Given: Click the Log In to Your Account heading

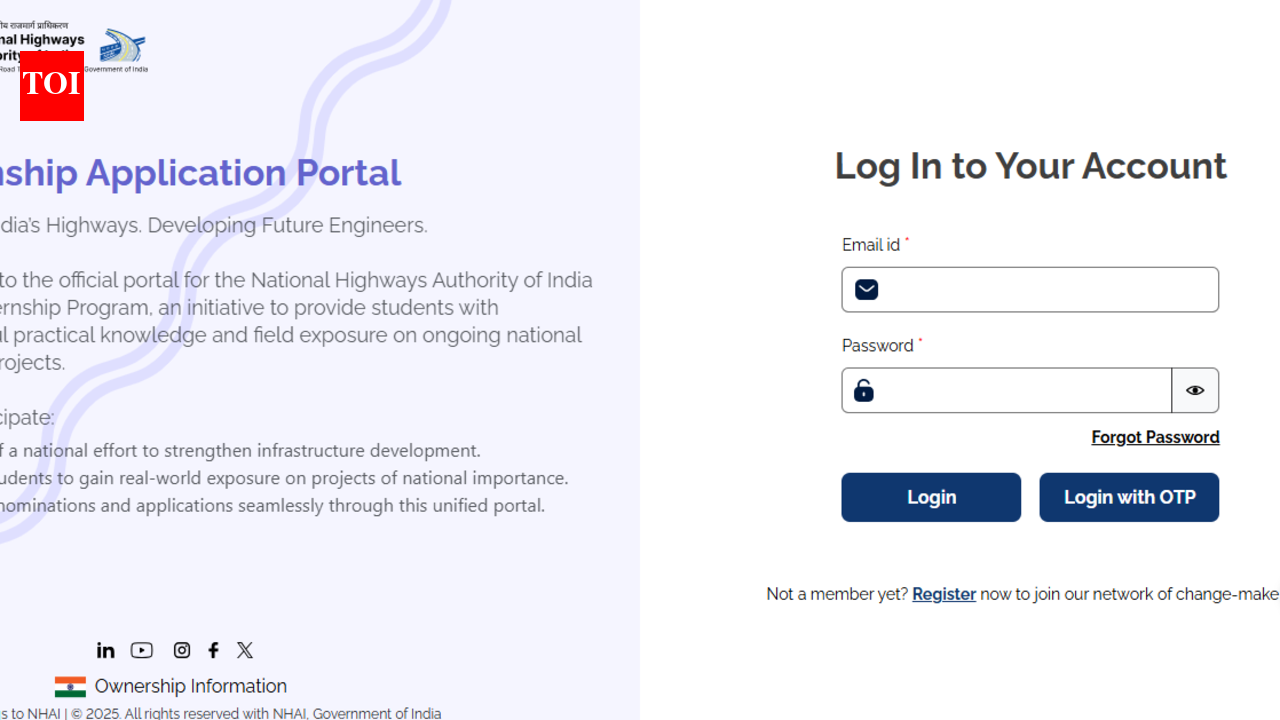Looking at the screenshot, I should pyautogui.click(x=1030, y=166).
